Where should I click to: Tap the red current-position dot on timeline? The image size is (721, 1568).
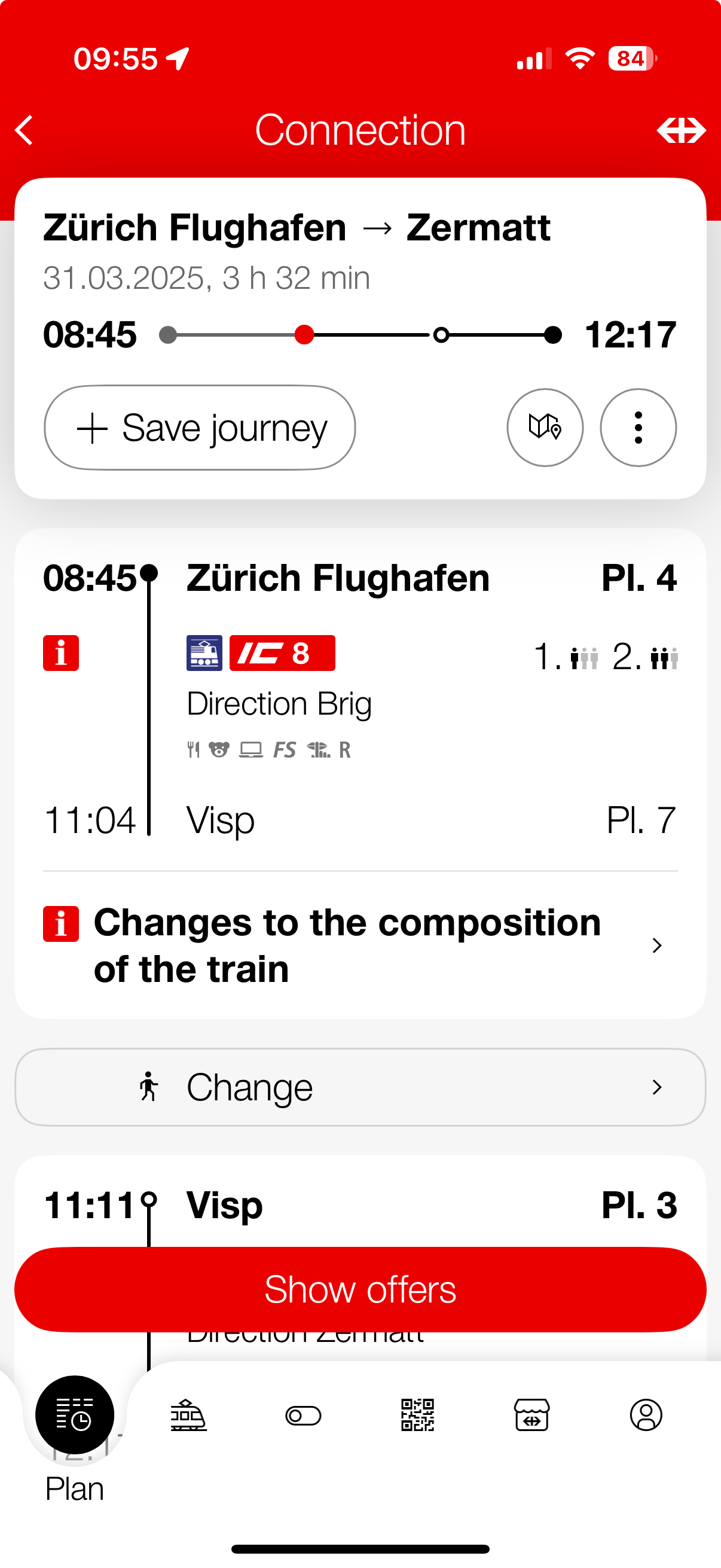coord(304,335)
